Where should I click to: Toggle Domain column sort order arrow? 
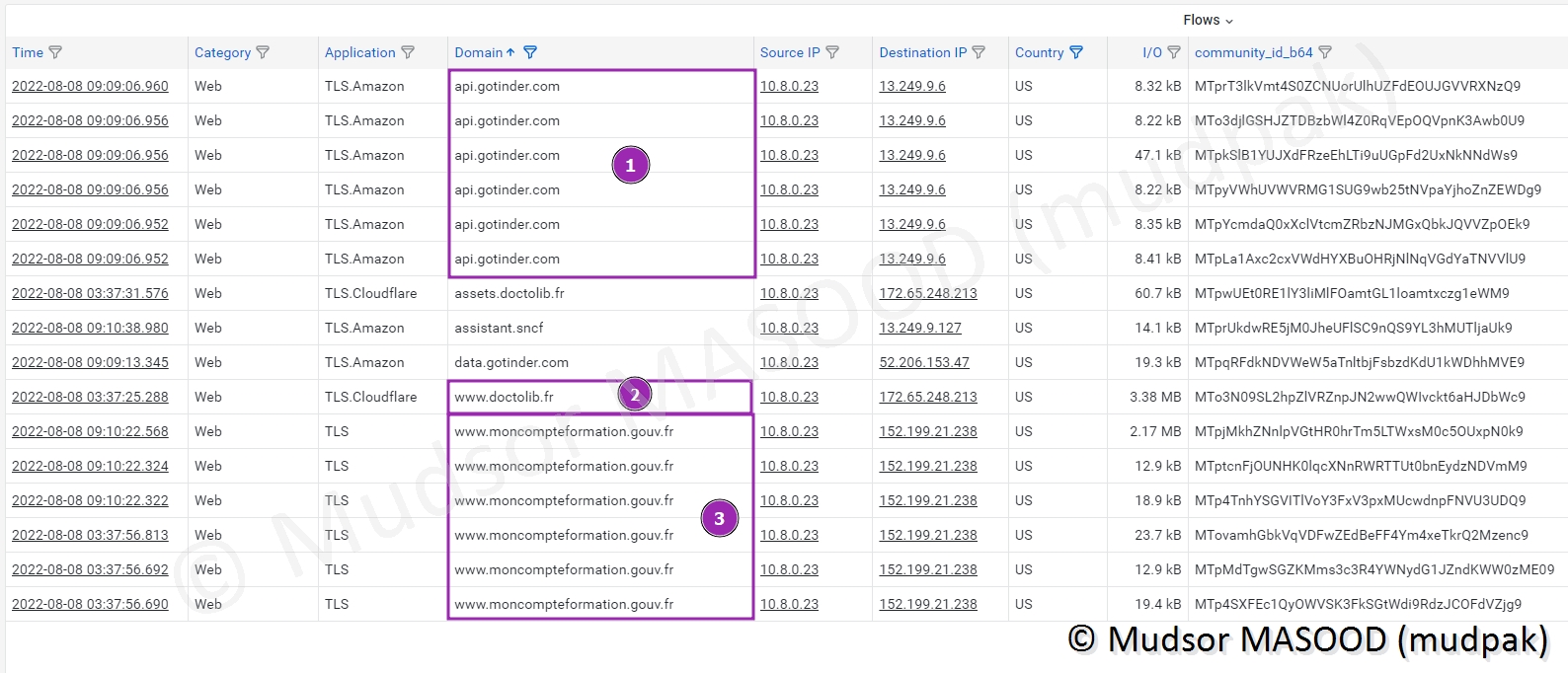[510, 52]
